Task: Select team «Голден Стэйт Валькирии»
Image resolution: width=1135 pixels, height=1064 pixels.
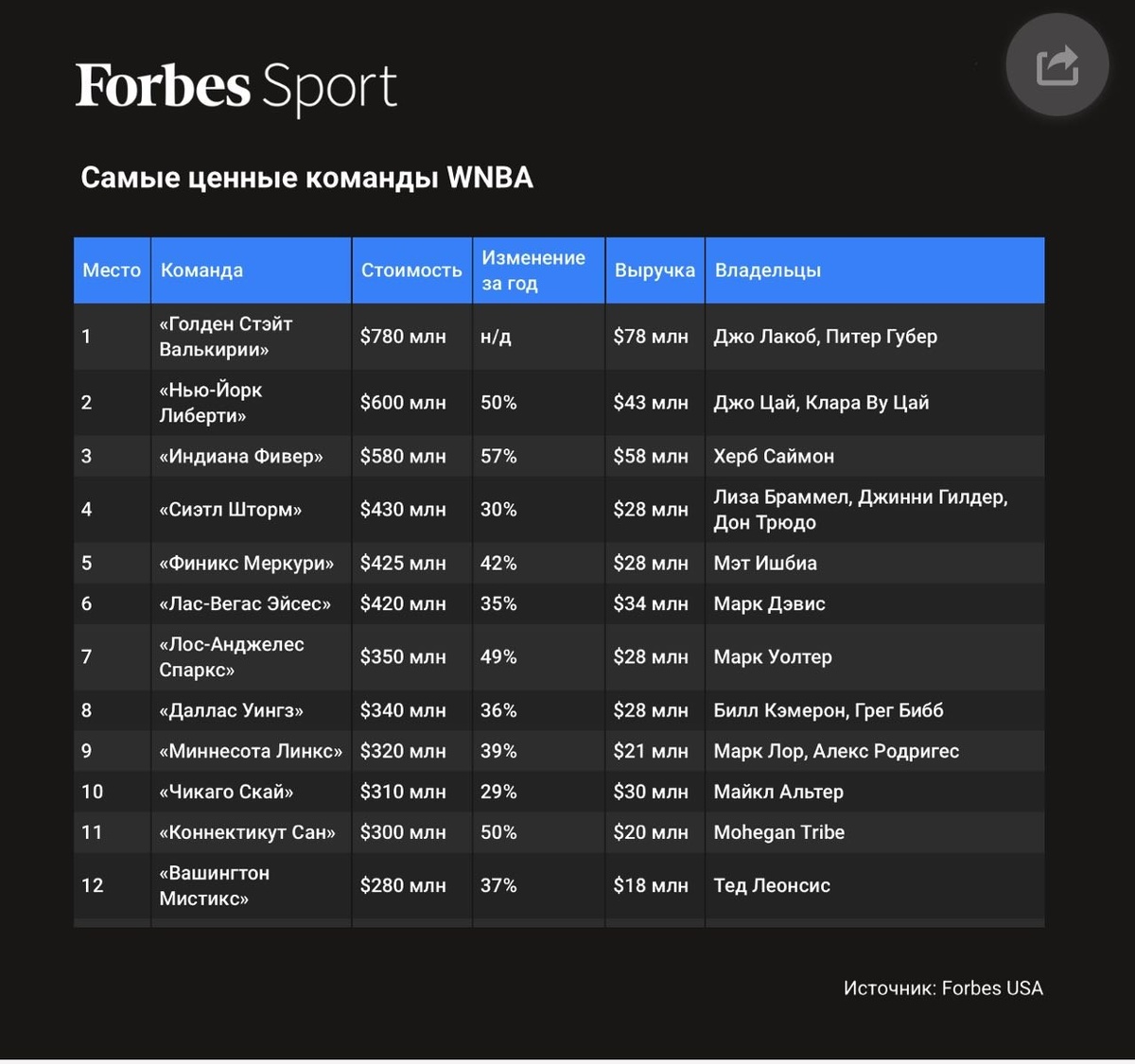Action: 226,337
